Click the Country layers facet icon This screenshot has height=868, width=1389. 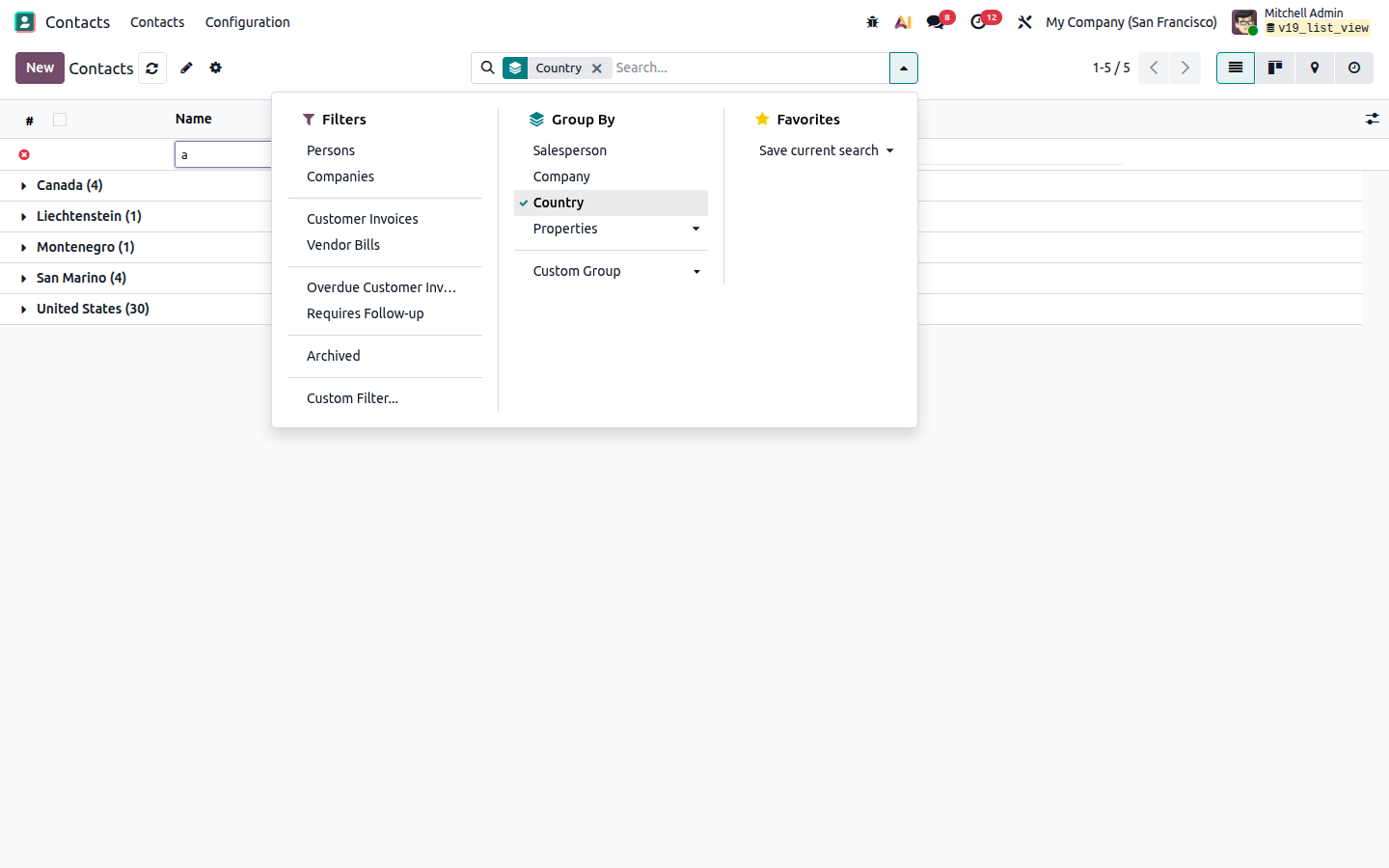[515, 68]
